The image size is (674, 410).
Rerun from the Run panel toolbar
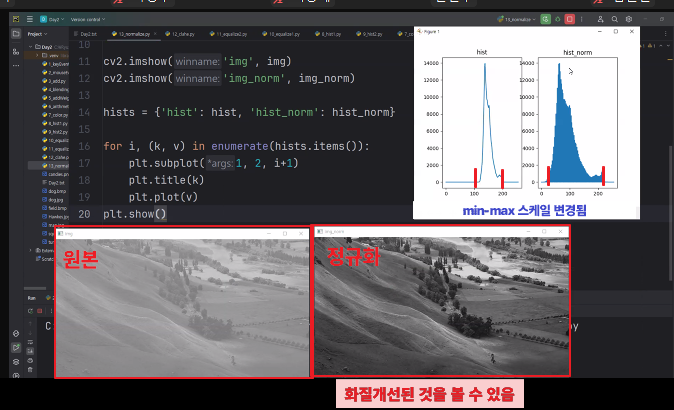(x=30, y=311)
